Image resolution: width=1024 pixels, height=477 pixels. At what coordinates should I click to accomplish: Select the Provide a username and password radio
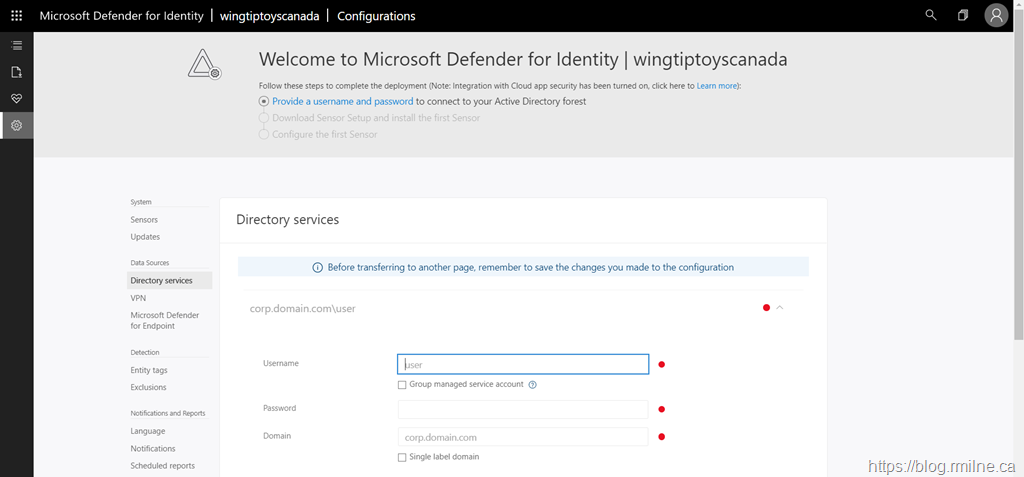(x=264, y=101)
